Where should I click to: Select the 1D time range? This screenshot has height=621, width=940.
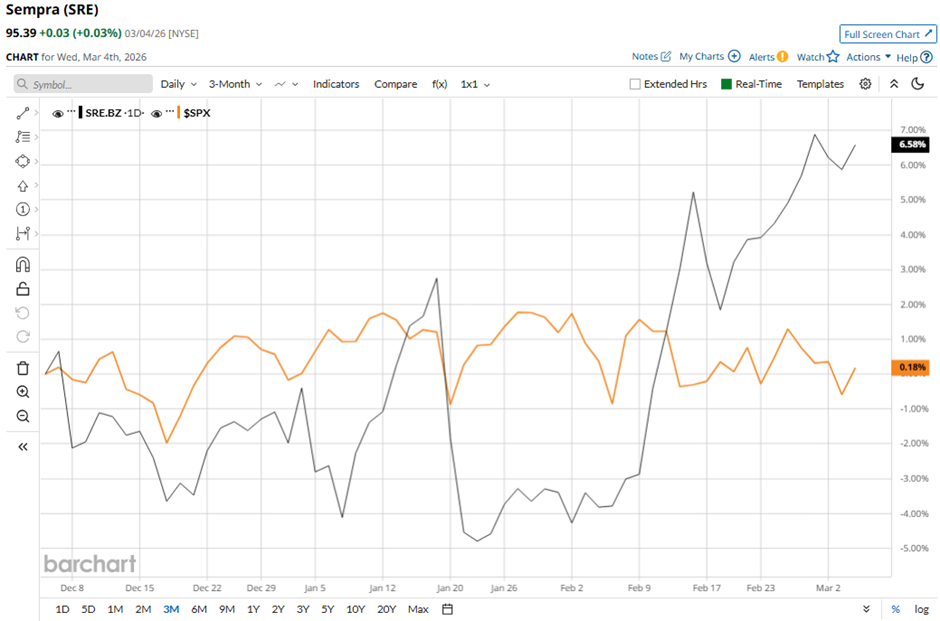tap(62, 609)
